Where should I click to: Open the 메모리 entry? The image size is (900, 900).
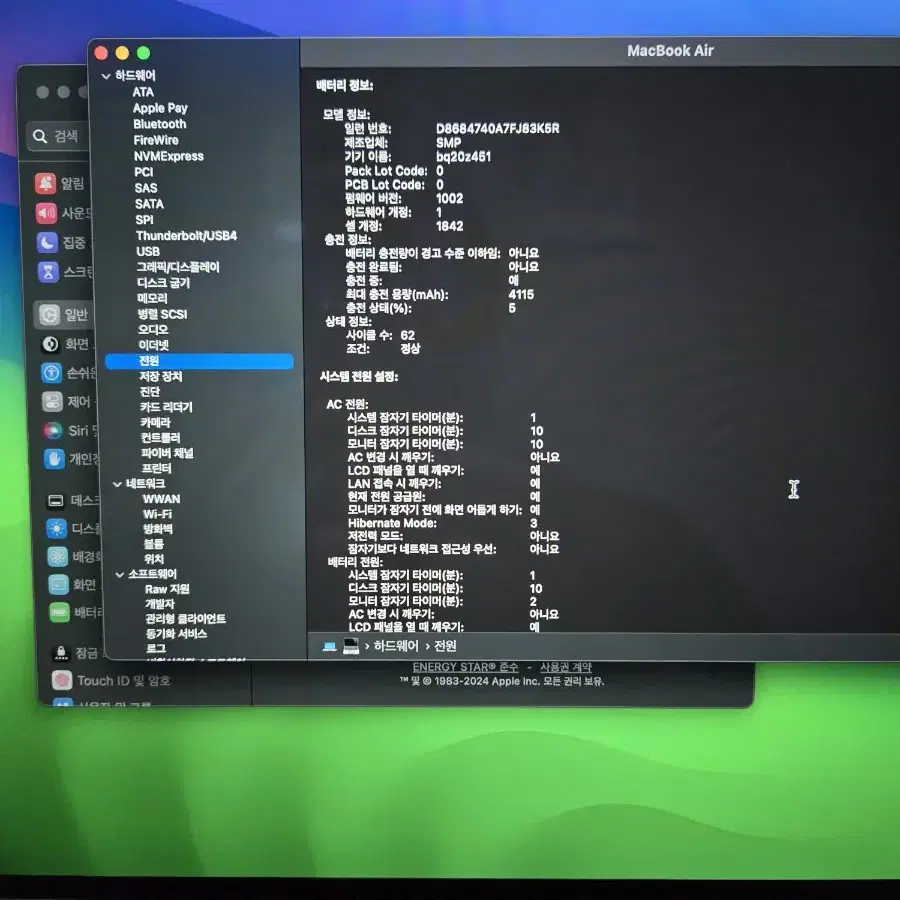(x=153, y=298)
